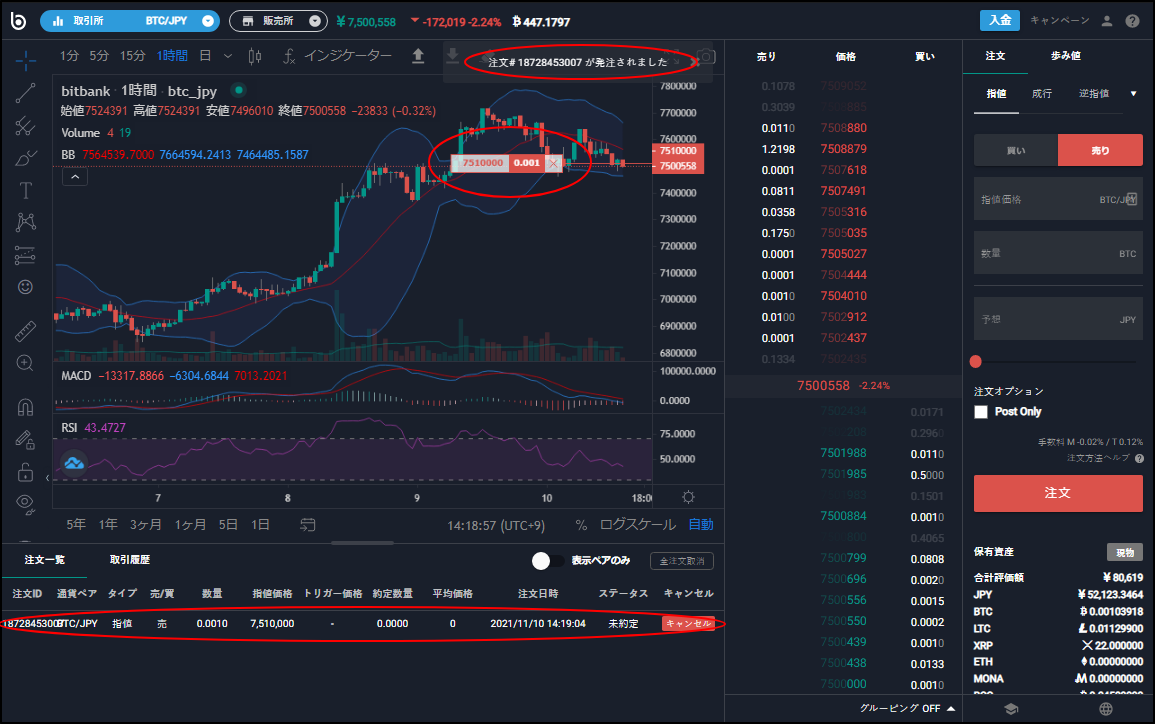Toggle the 表示ペアのみ switch

548,561
